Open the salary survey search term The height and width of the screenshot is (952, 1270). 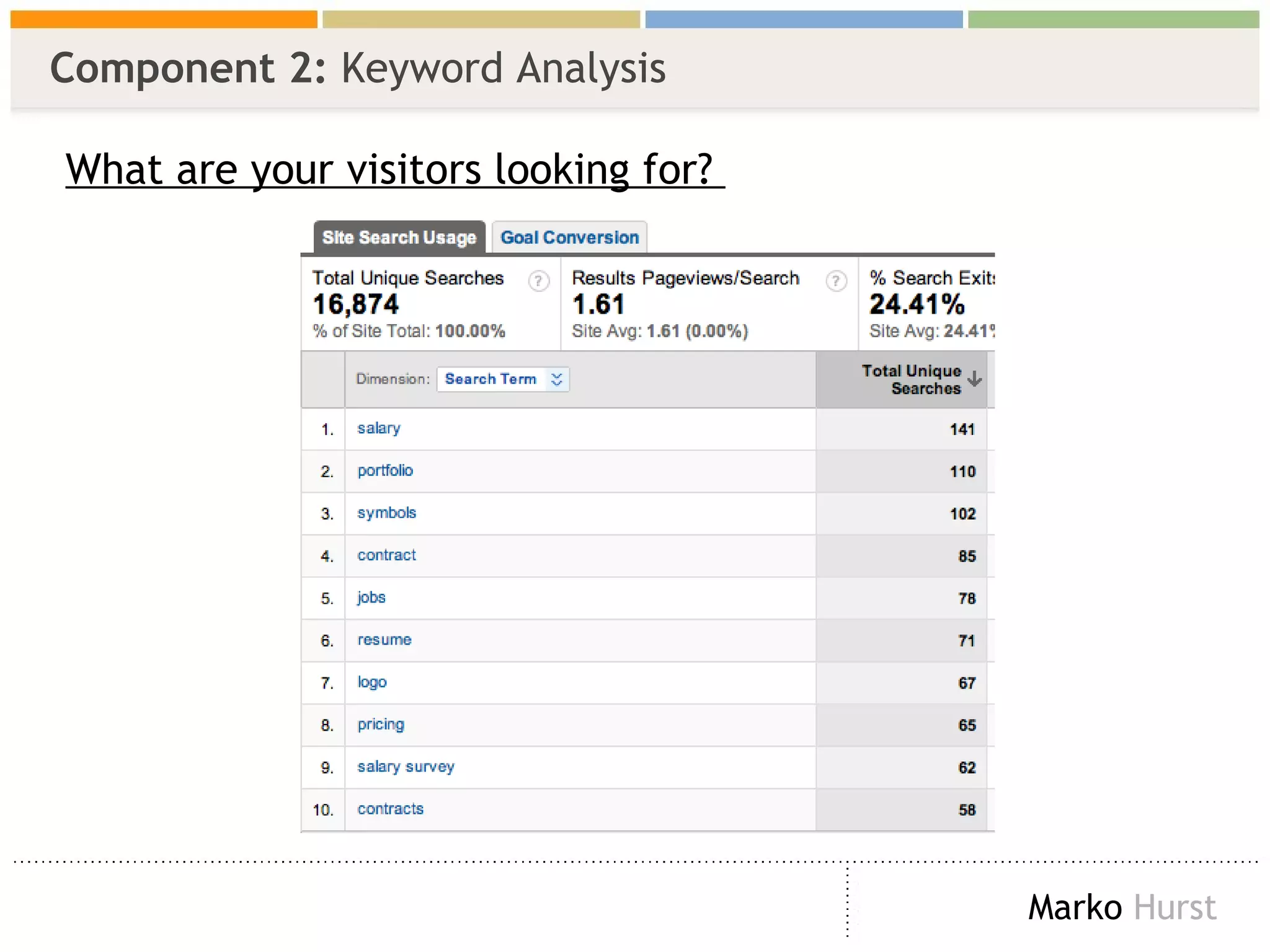[406, 767]
